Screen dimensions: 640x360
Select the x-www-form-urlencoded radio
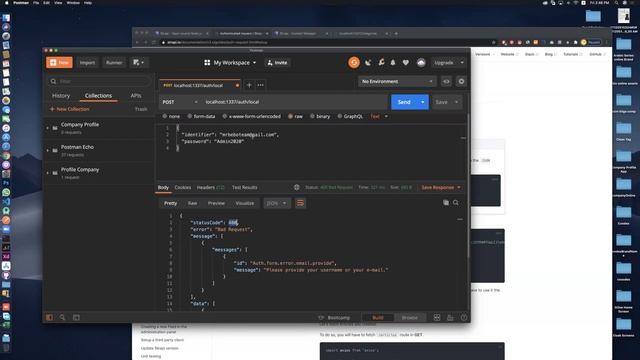[224, 116]
